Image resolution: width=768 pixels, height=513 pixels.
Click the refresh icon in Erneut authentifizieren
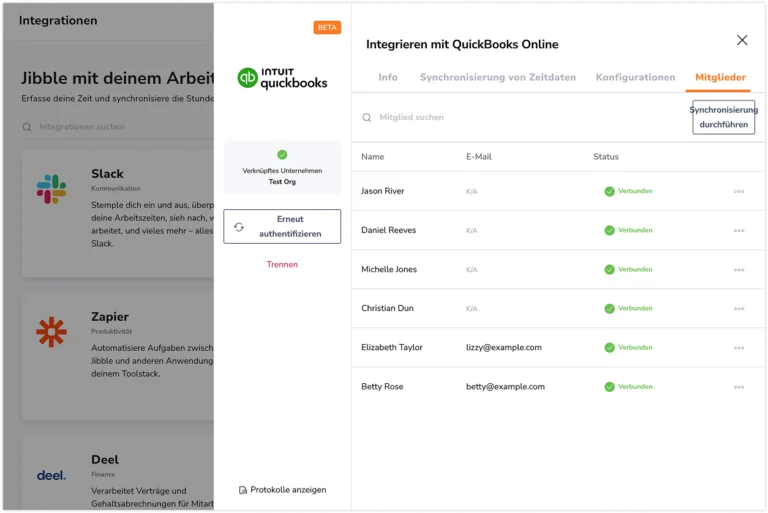pos(239,227)
